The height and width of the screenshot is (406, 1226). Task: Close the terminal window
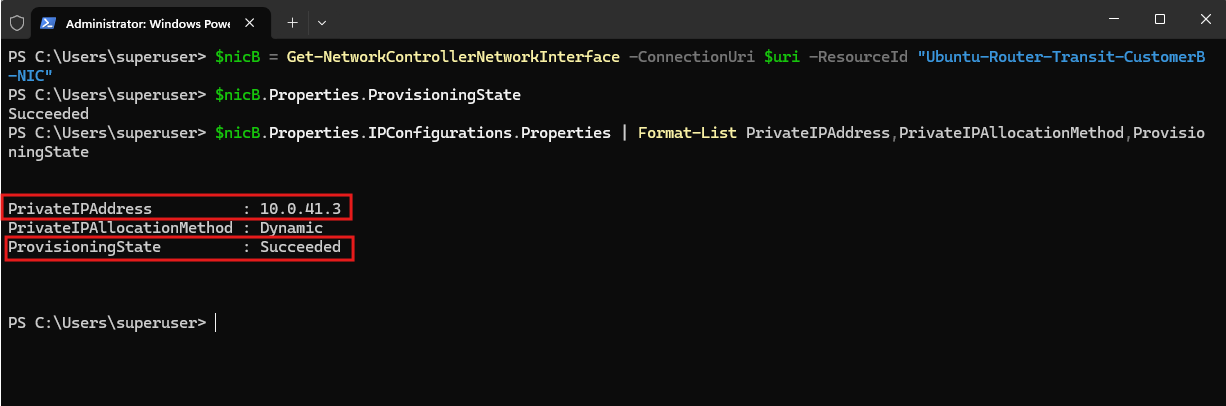[1203, 19]
